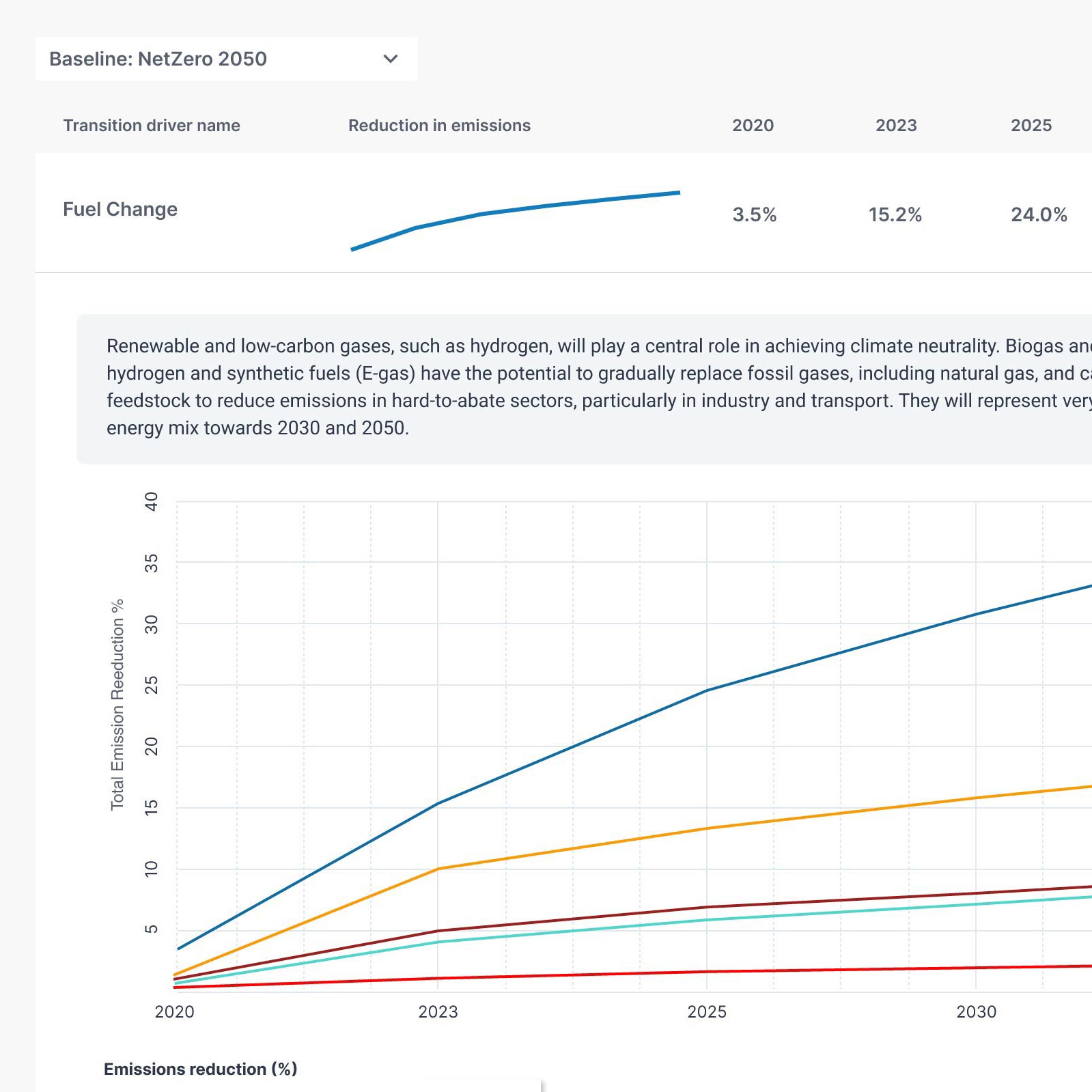Screen dimensions: 1092x1092
Task: Click the Total Emission Reeduction % axis label
Action: tap(117, 705)
